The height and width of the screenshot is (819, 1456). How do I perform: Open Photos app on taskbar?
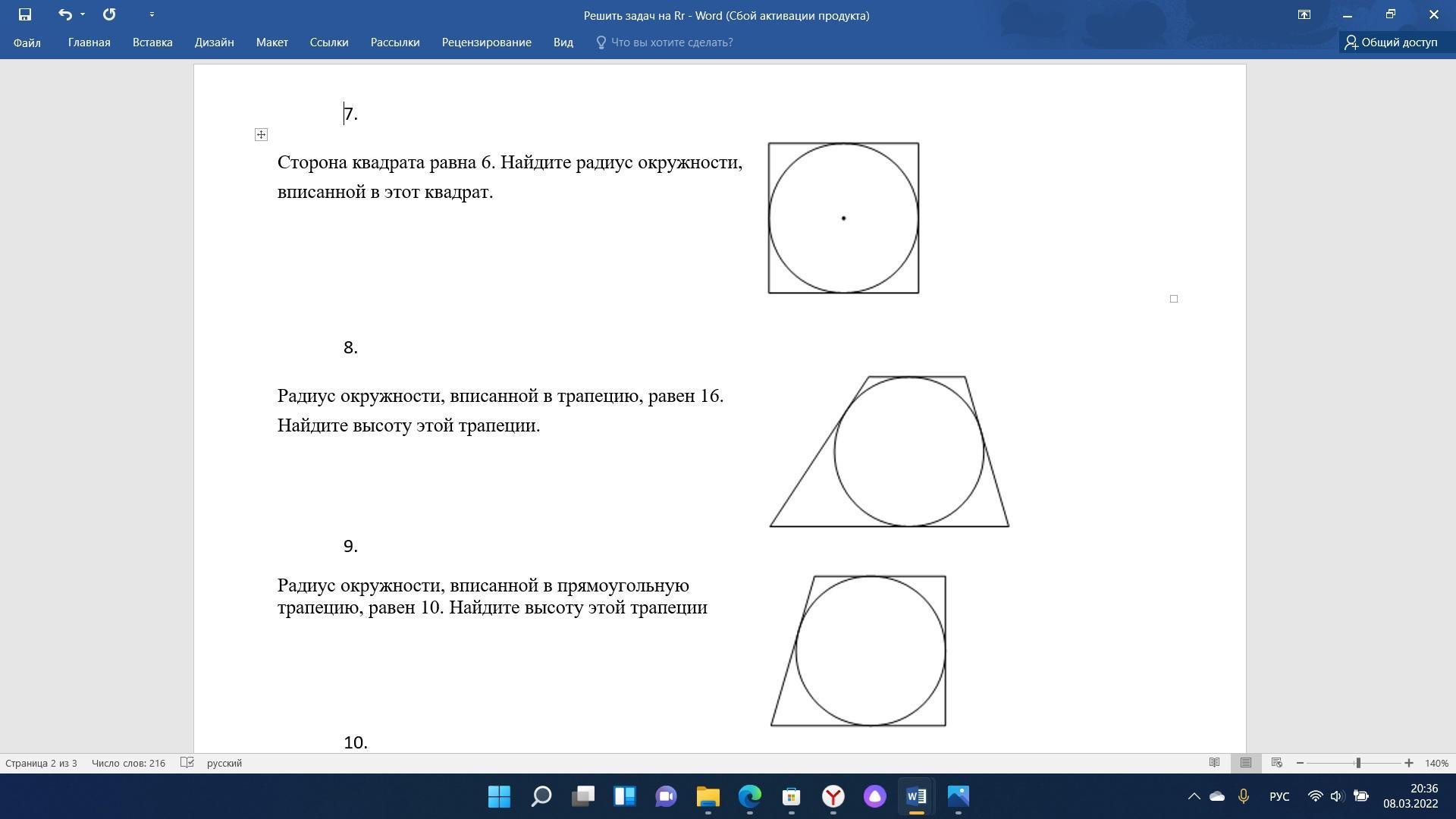click(x=959, y=796)
